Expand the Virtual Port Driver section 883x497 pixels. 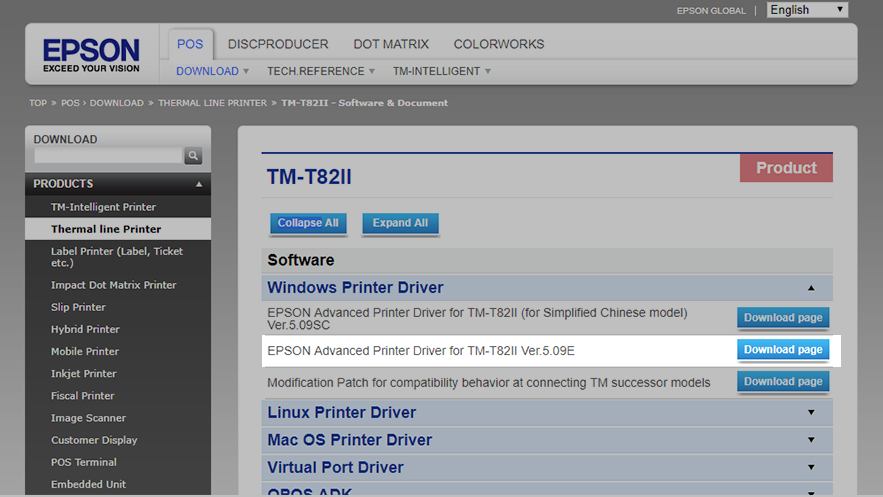[811, 467]
